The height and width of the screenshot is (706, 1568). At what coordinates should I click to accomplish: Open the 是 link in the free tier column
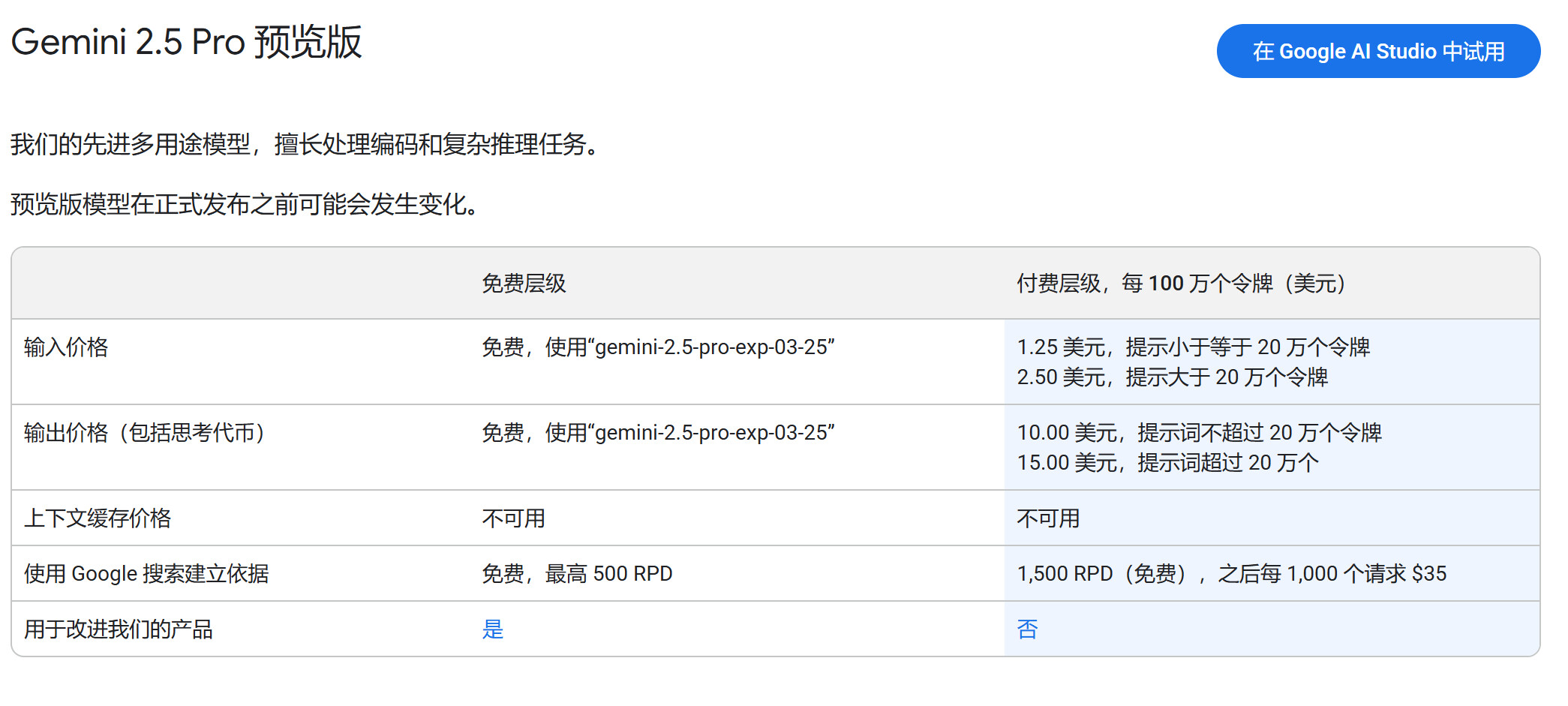492,629
